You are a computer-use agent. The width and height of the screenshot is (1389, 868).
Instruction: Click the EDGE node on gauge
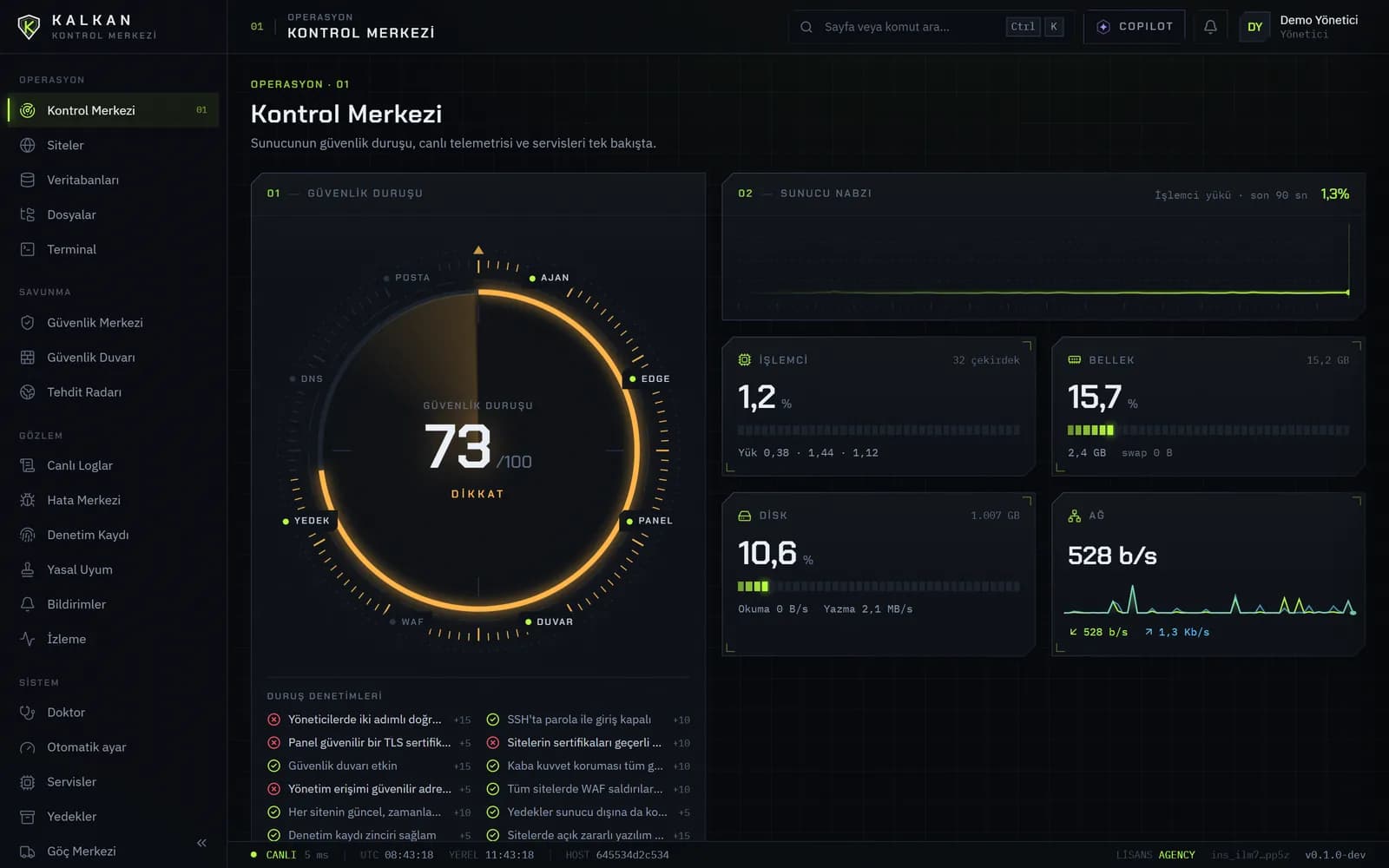point(649,378)
